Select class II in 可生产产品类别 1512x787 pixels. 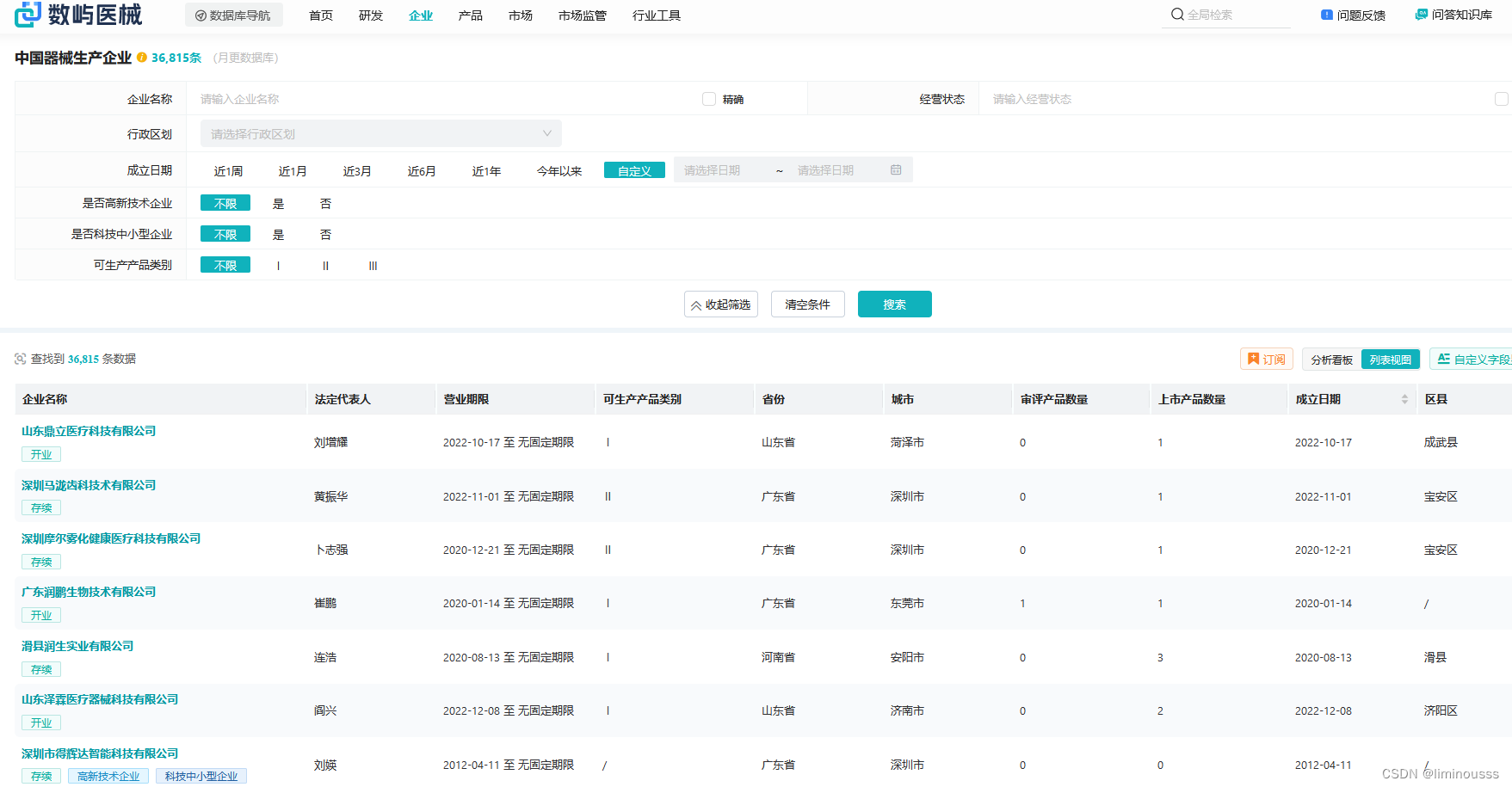(325, 266)
